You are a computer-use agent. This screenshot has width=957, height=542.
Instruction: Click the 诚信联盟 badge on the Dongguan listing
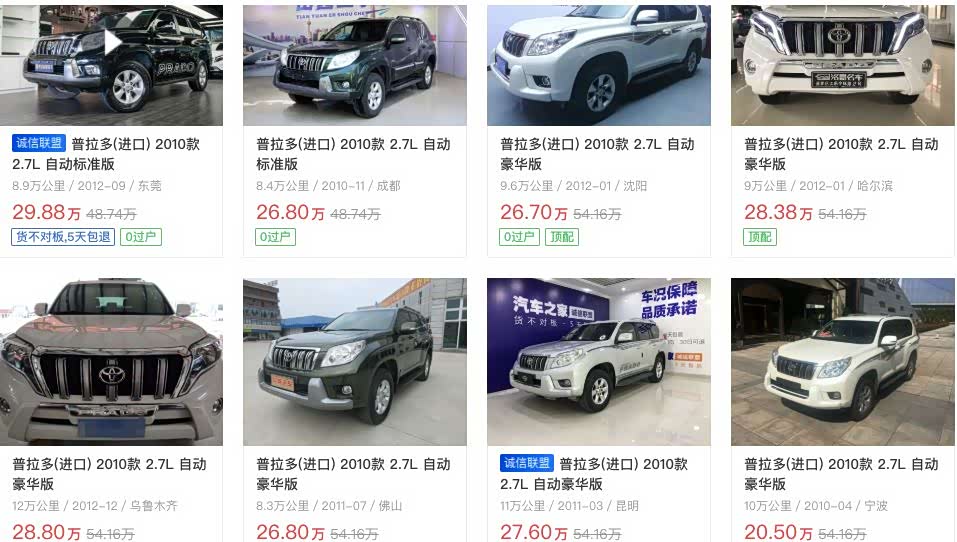[39, 143]
